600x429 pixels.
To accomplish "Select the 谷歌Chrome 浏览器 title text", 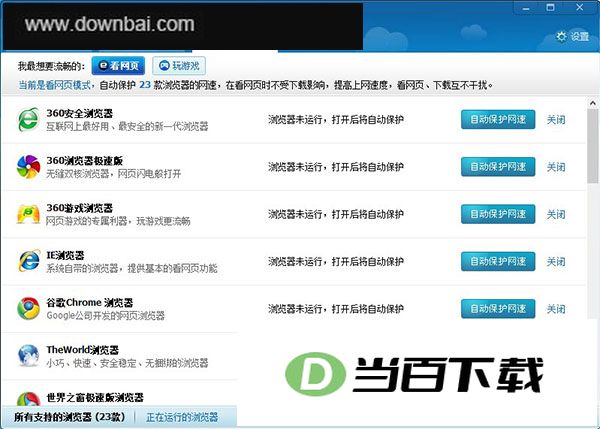I will pyautogui.click(x=90, y=303).
